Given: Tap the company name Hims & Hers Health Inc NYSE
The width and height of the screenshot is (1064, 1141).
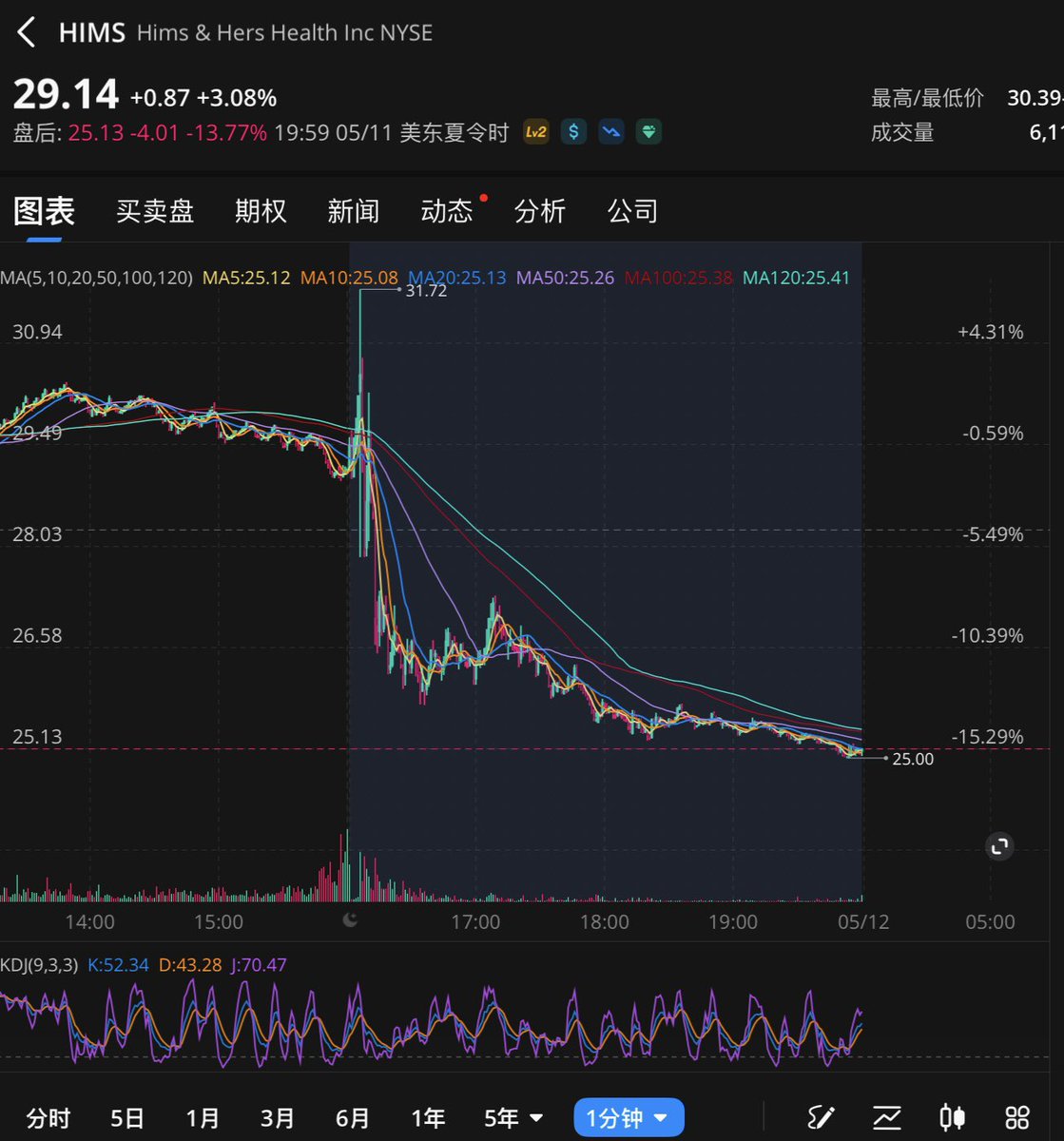Looking at the screenshot, I should pyautogui.click(x=284, y=32).
